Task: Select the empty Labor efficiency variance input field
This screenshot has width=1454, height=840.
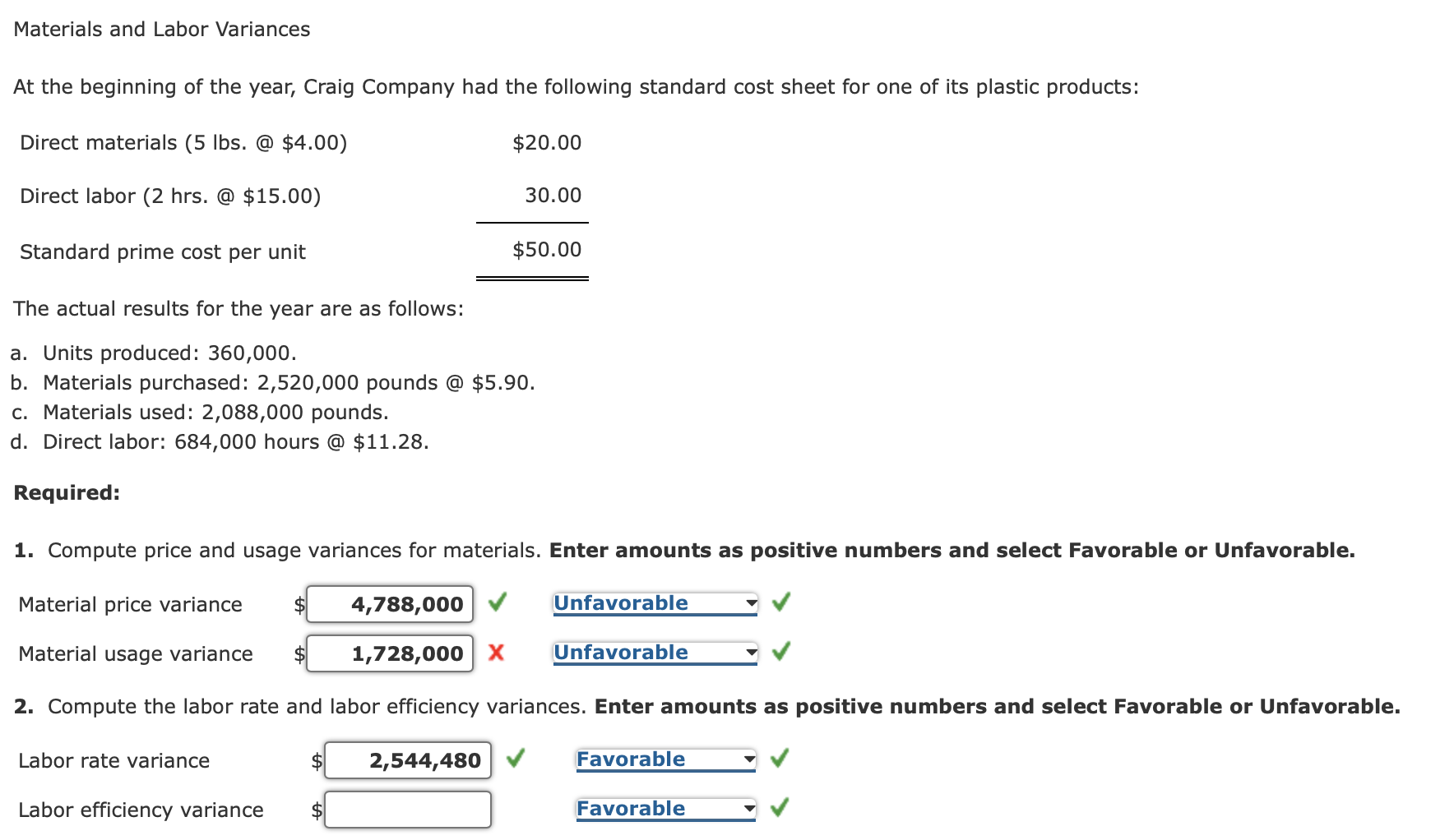Action: 407,810
